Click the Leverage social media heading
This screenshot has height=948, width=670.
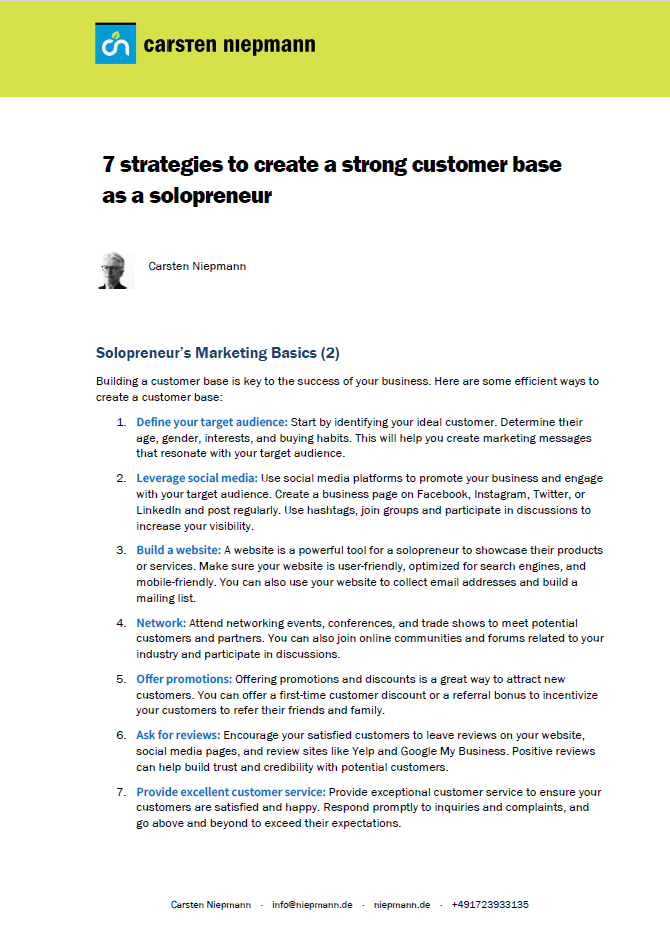197,478
